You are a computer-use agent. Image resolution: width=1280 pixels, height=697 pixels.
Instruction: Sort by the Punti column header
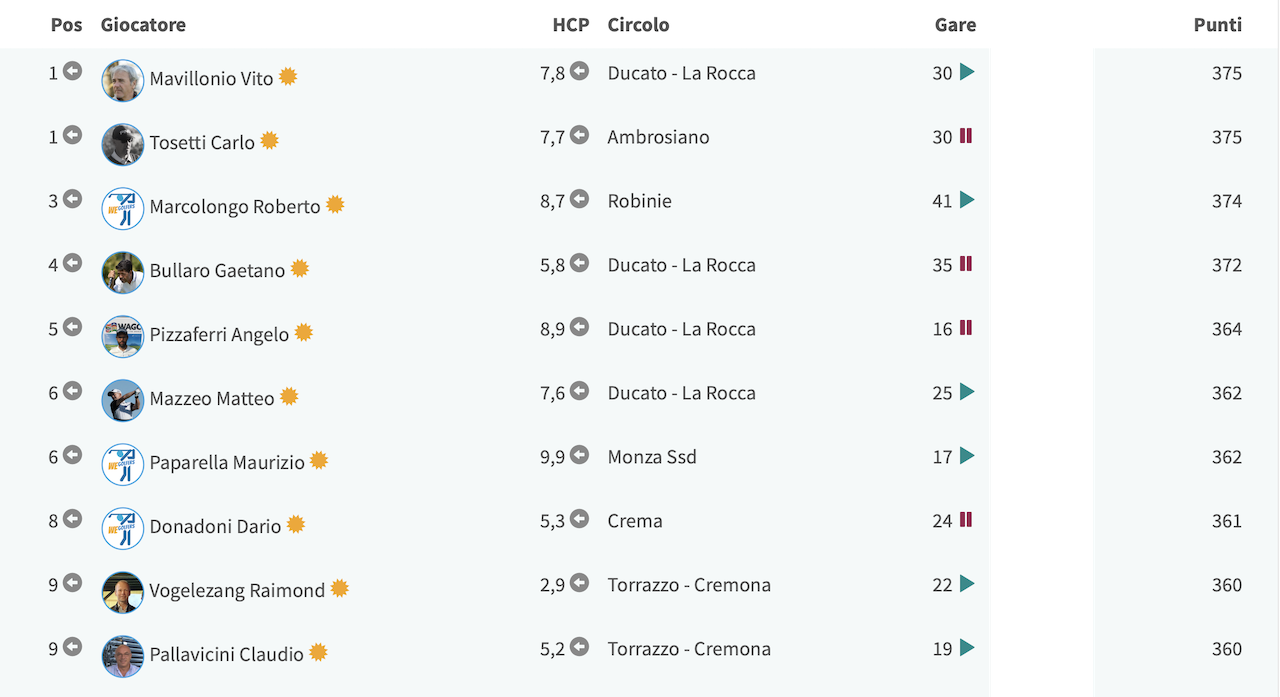pyautogui.click(x=1218, y=25)
